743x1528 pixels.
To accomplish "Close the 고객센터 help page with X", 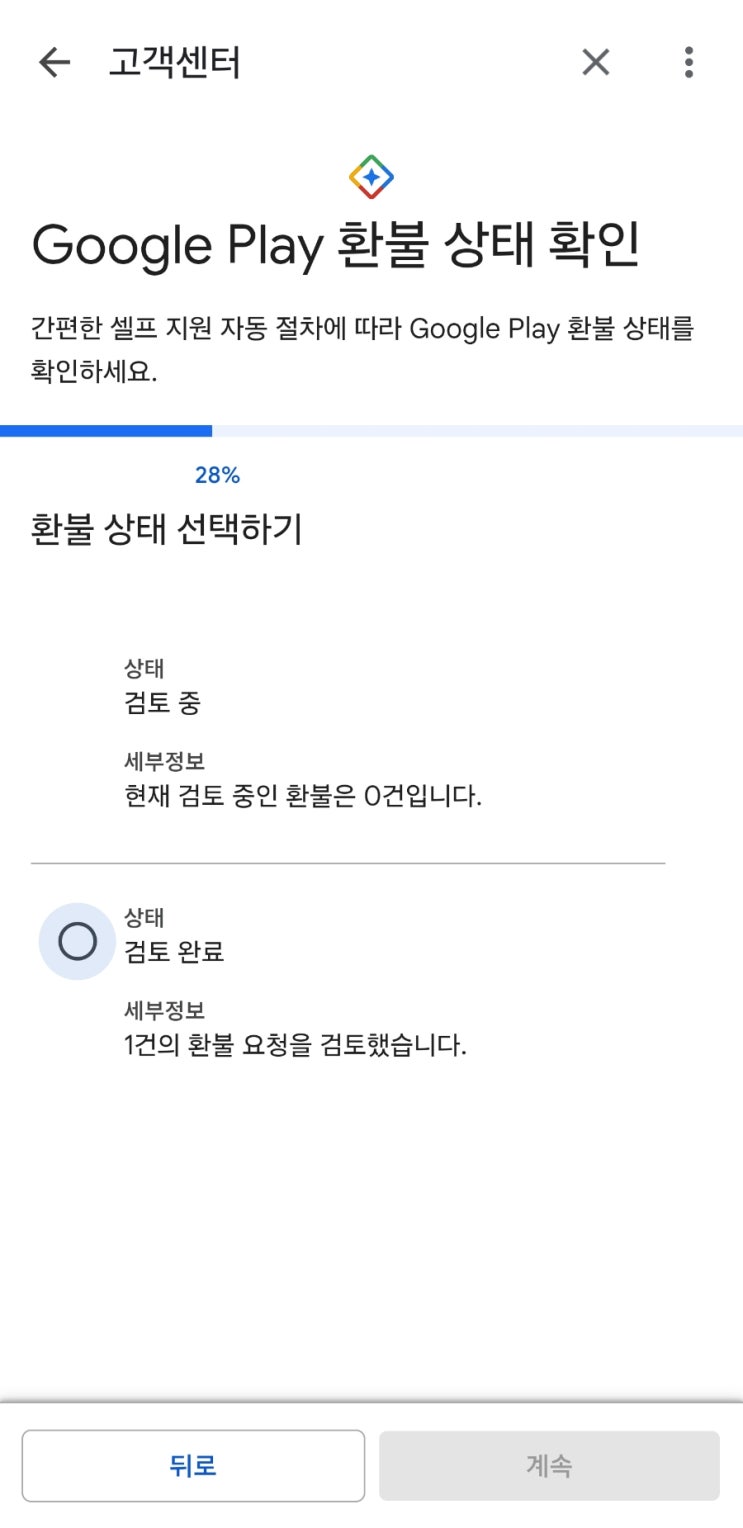I will [x=596, y=63].
